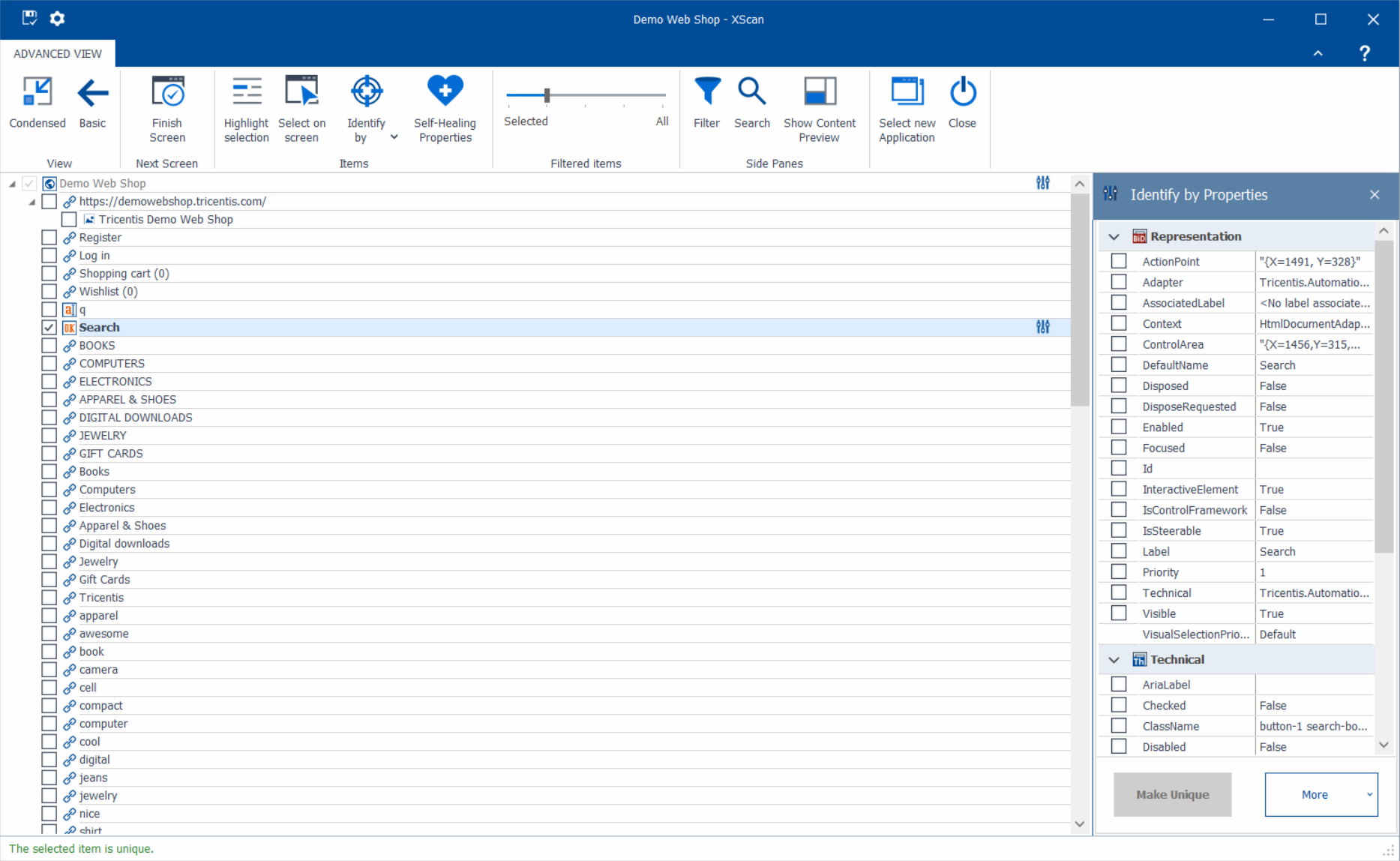Screen dimensions: 1400x861
Task: Click the Condensed view icon
Action: 37,93
